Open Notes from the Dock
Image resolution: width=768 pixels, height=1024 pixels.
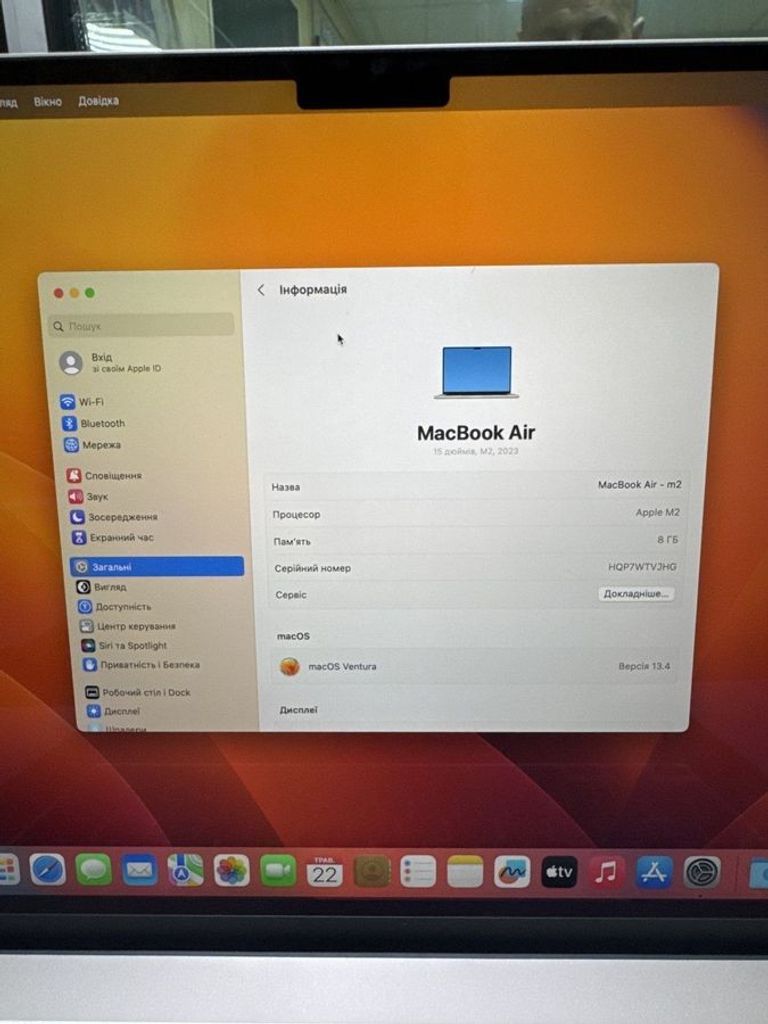click(465, 872)
